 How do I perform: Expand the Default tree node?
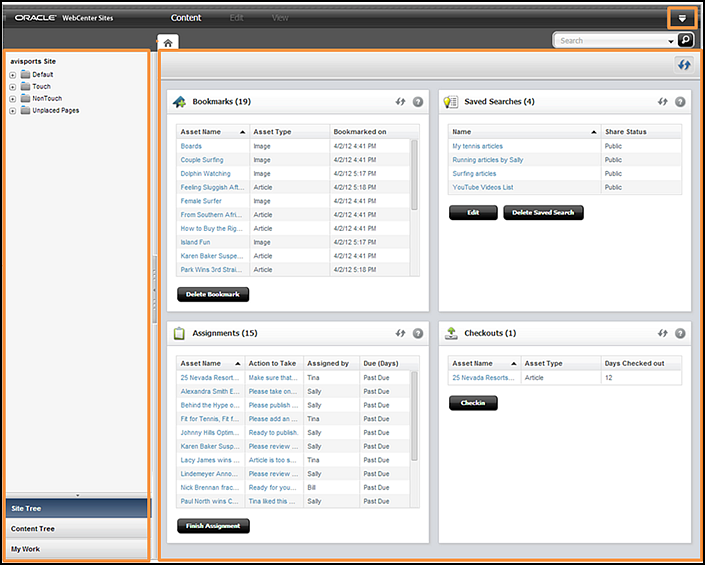coord(13,75)
